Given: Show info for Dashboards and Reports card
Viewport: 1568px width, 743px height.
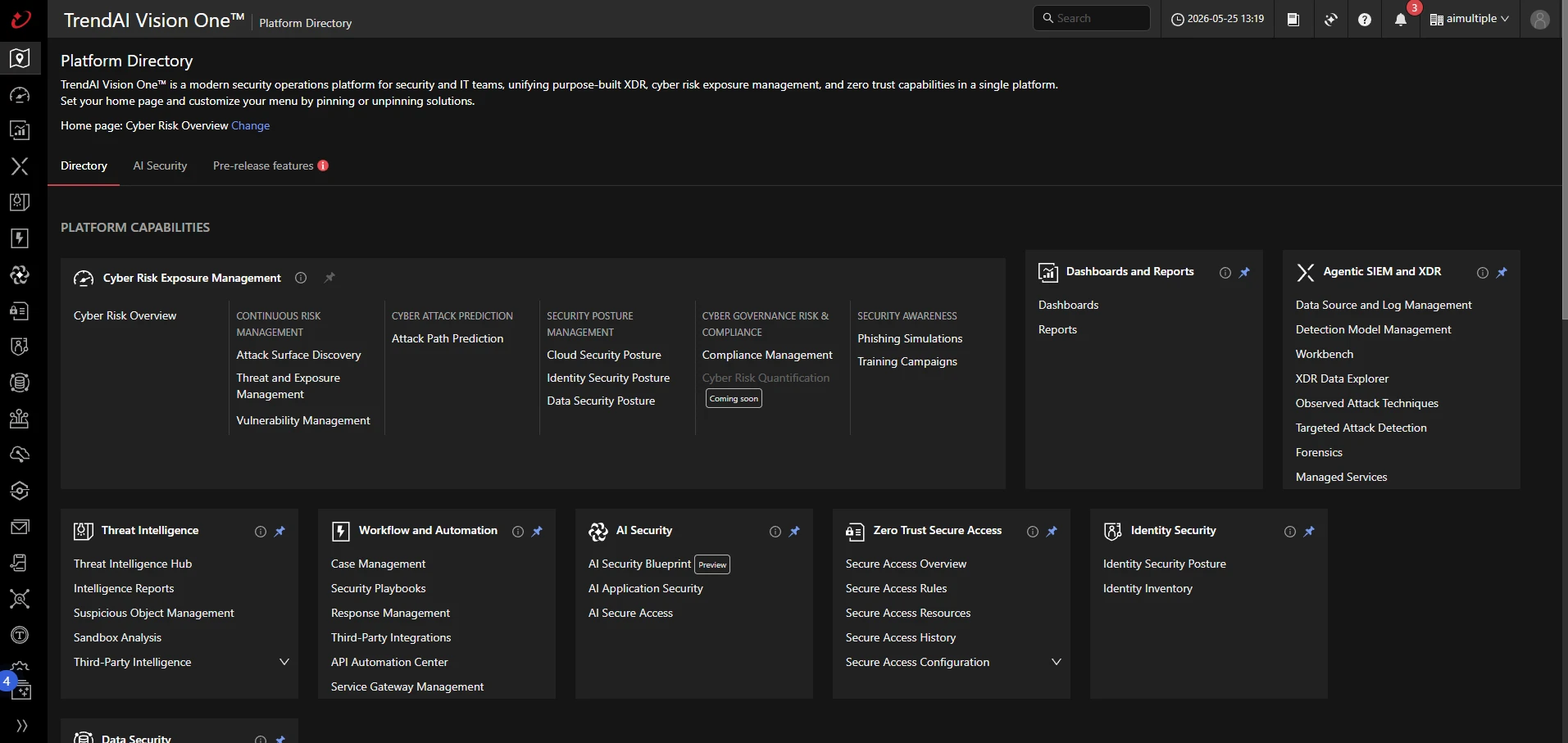Looking at the screenshot, I should [x=1225, y=273].
